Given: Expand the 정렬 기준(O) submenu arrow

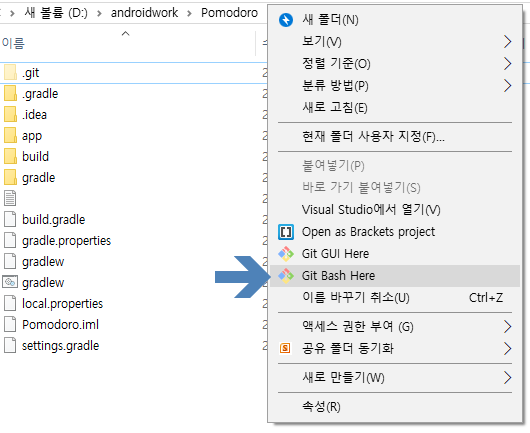Looking at the screenshot, I should [x=507, y=64].
